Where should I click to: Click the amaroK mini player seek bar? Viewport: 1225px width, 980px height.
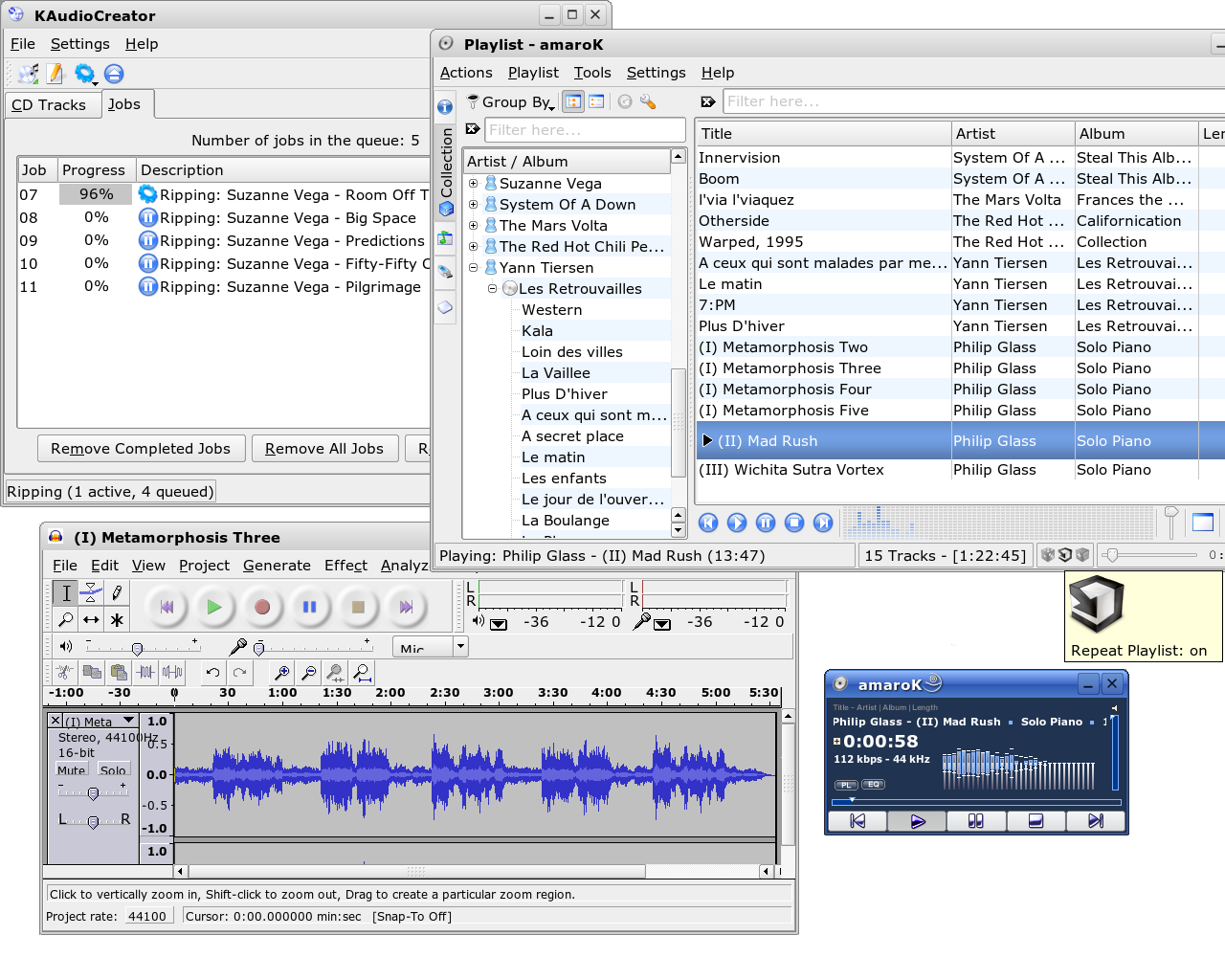click(x=976, y=802)
